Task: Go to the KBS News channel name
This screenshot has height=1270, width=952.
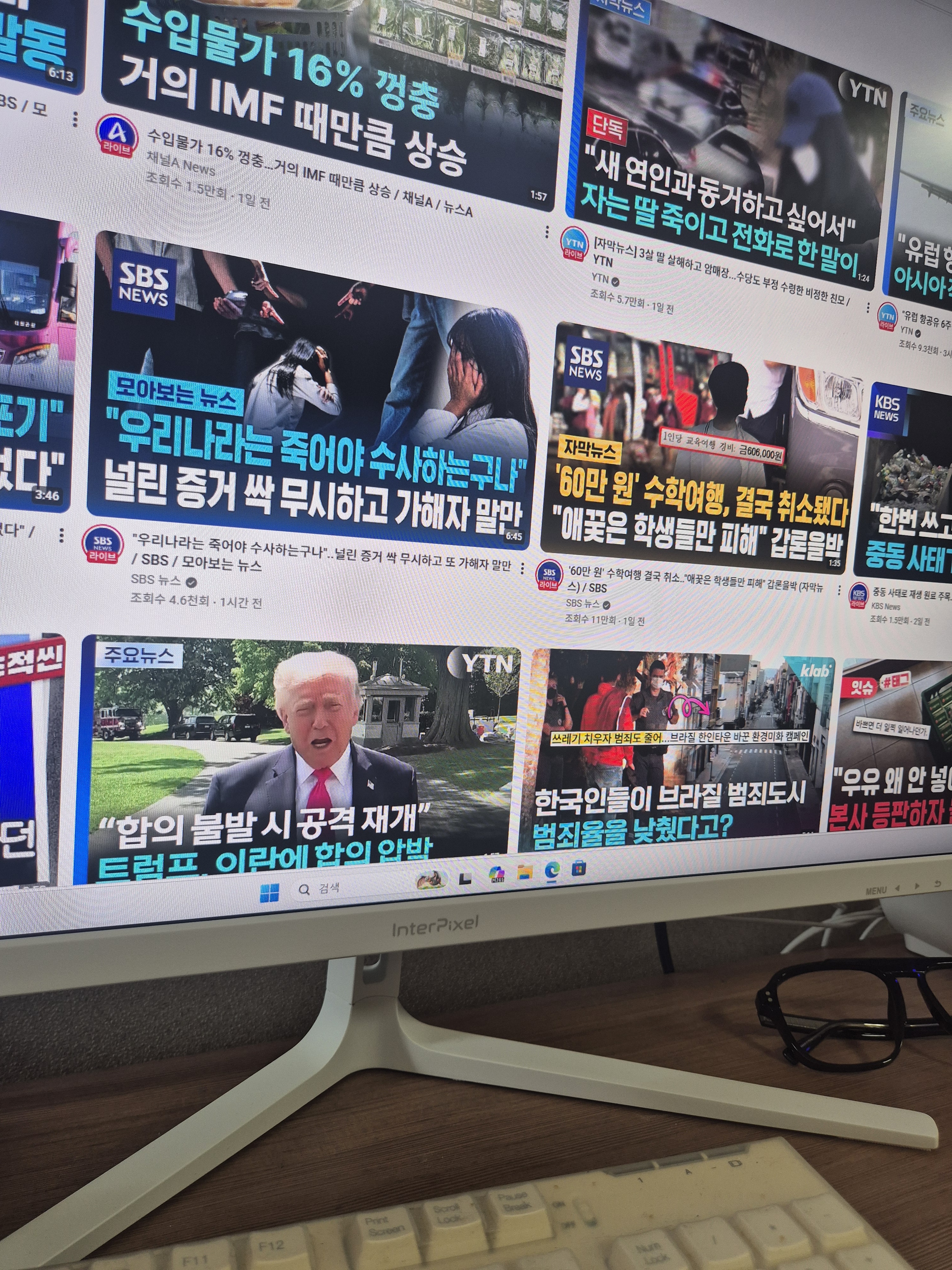Action: pyautogui.click(x=886, y=606)
